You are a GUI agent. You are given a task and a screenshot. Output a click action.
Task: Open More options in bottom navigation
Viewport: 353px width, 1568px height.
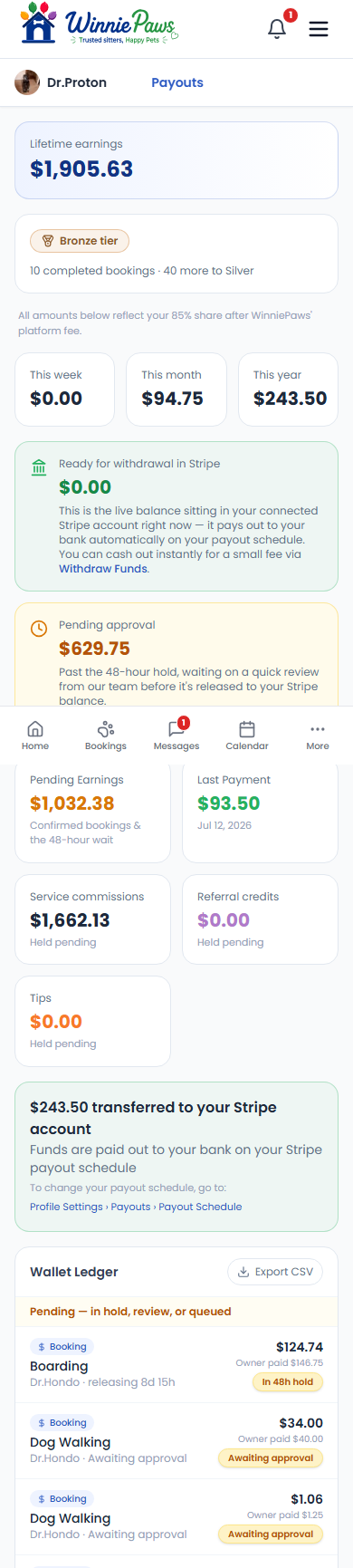(x=318, y=736)
